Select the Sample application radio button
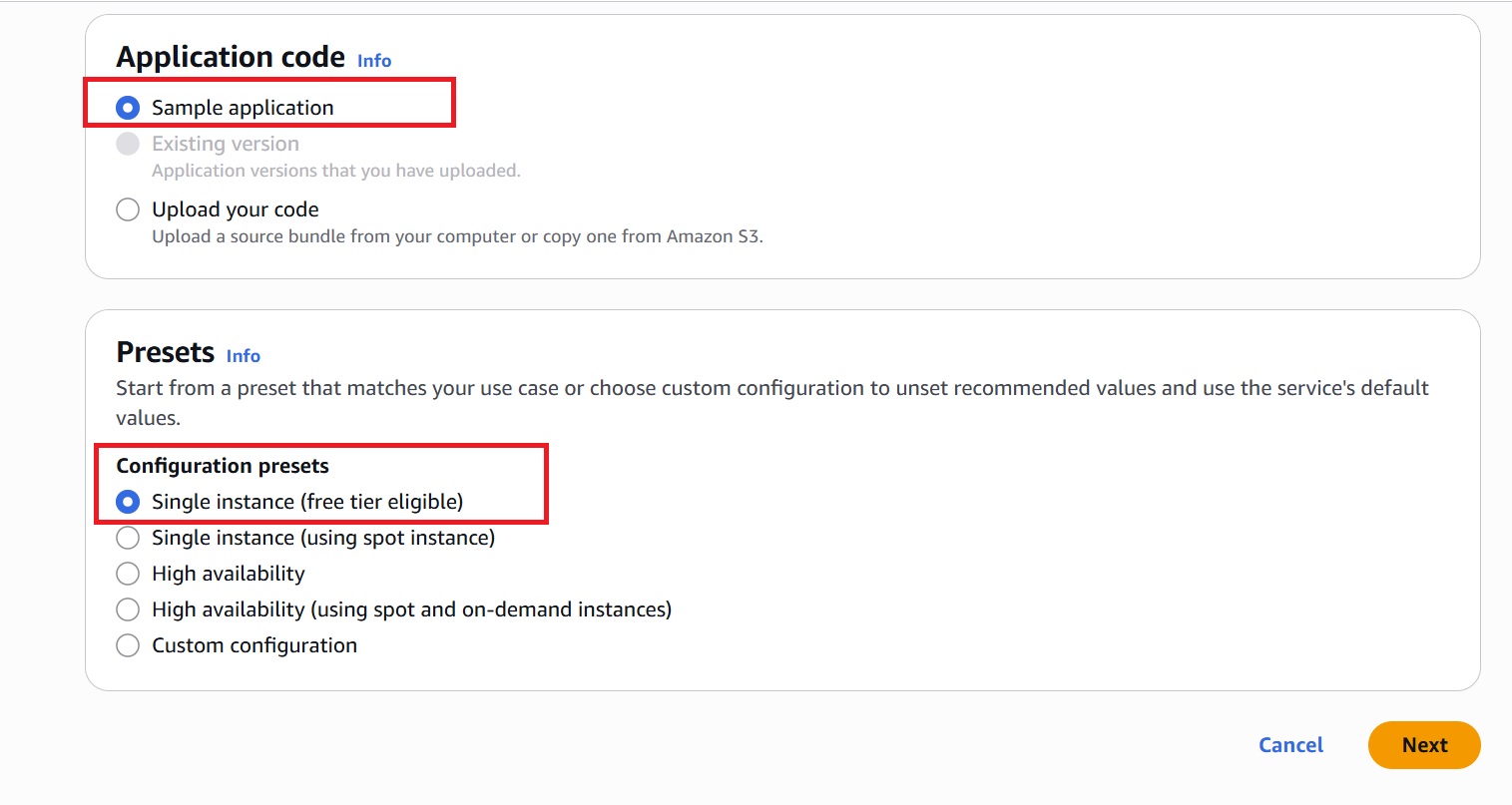The image size is (1512, 805). tap(128, 108)
